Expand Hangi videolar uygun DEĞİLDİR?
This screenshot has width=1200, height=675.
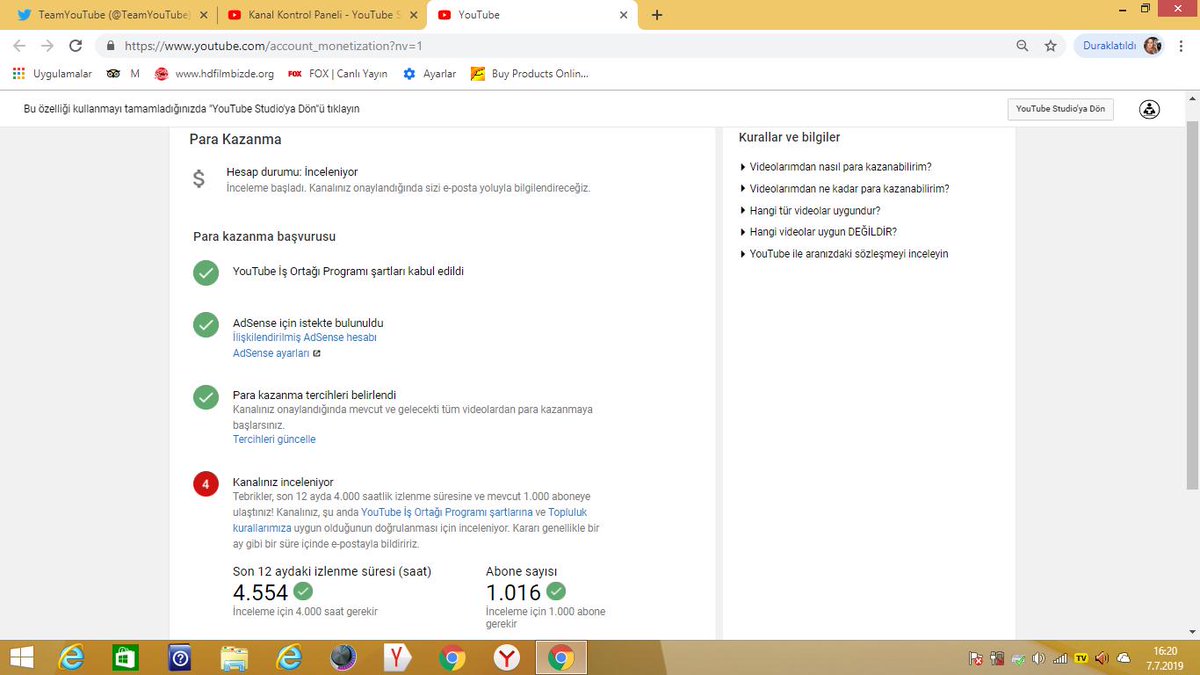817,232
